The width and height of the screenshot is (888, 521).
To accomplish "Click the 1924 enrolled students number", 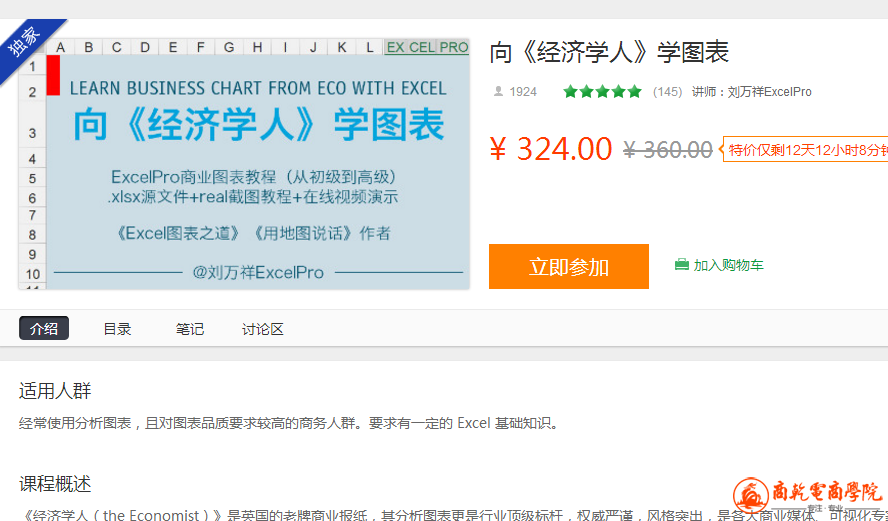I will point(523,92).
